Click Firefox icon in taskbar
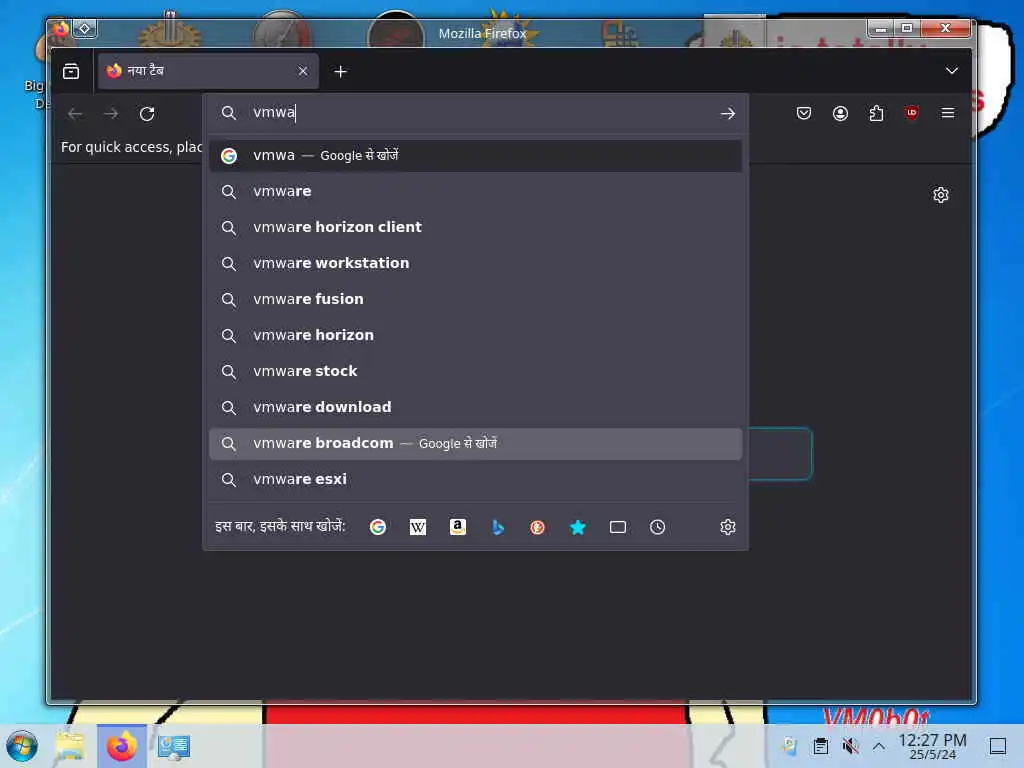 coord(122,746)
